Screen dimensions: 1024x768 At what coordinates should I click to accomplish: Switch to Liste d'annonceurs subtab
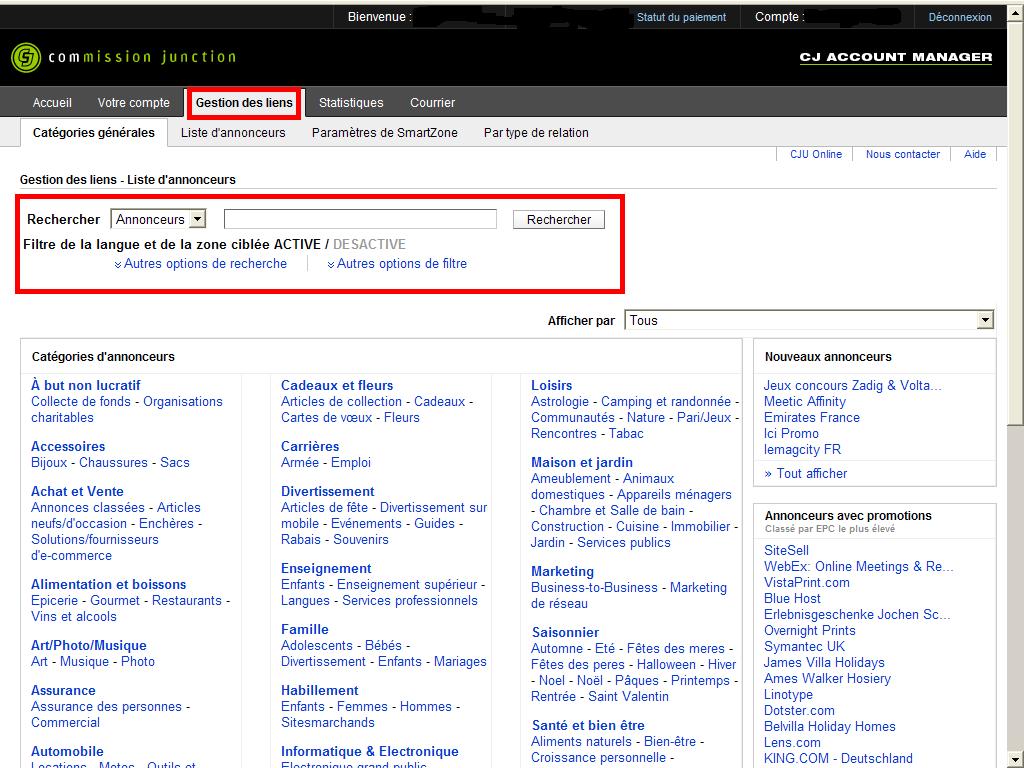[x=233, y=133]
